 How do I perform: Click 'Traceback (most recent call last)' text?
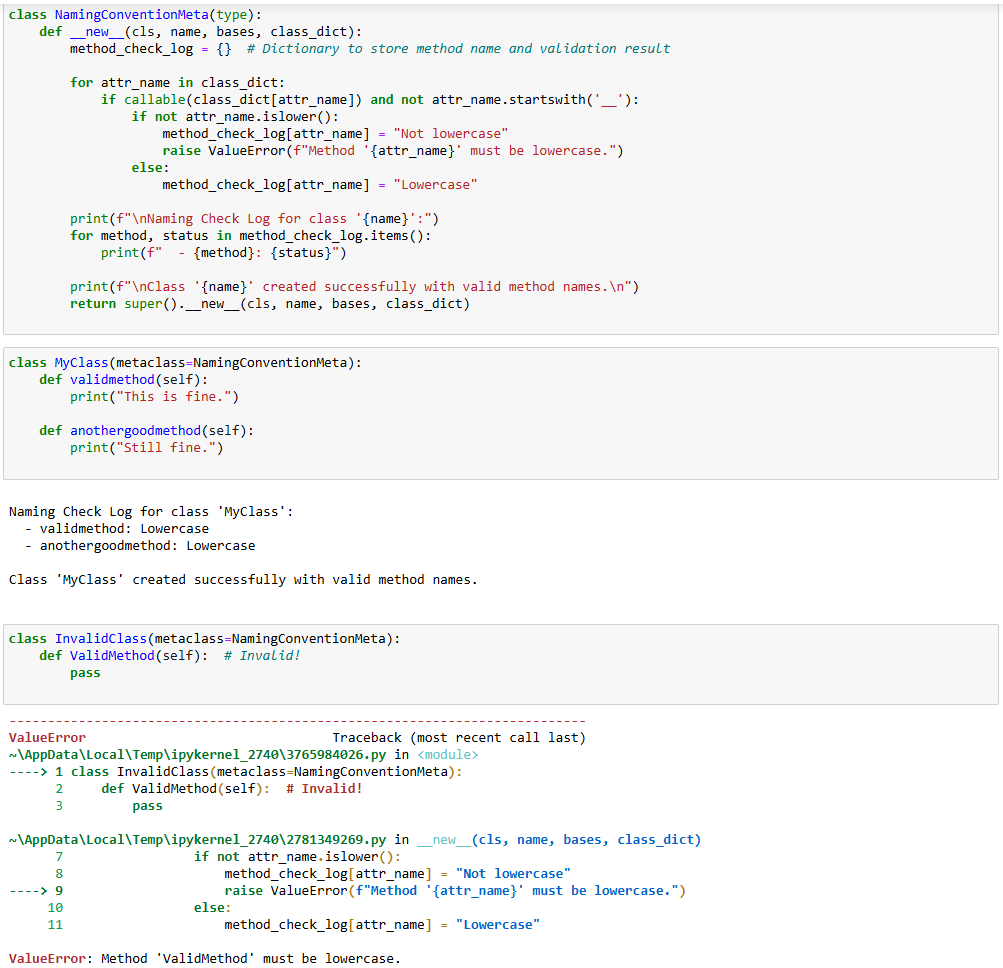pyautogui.click(x=459, y=738)
